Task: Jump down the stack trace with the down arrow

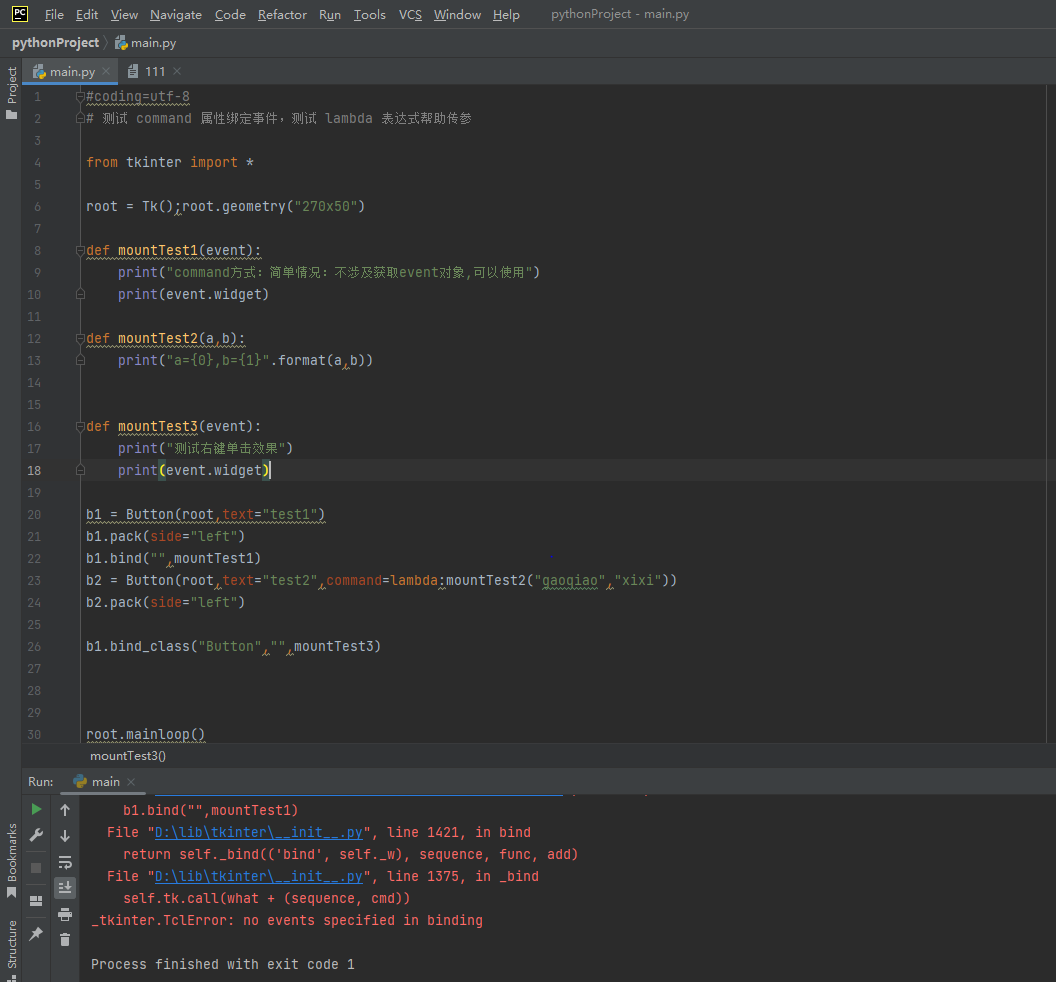Action: tap(65, 836)
